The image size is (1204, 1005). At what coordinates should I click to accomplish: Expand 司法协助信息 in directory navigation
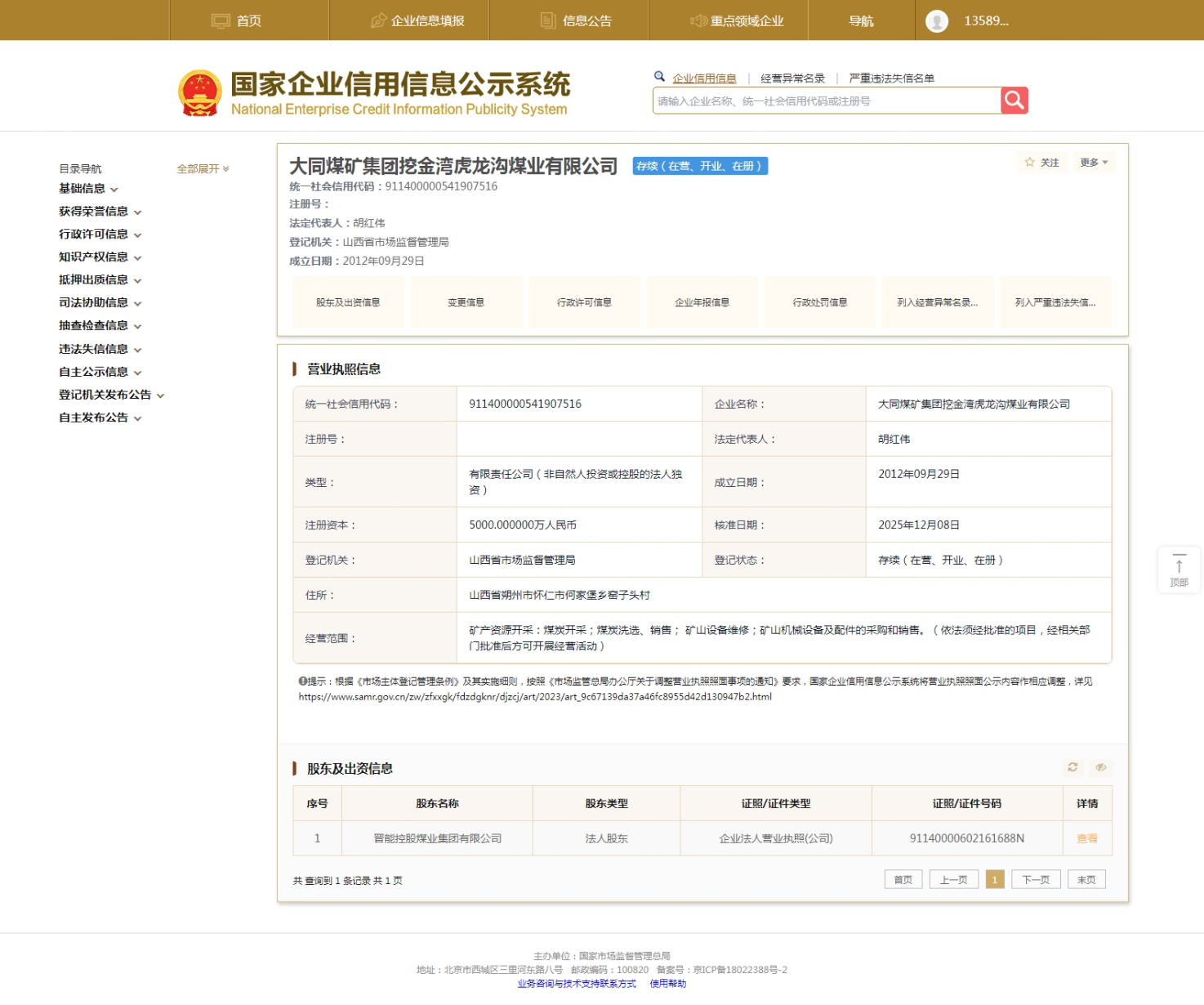100,303
